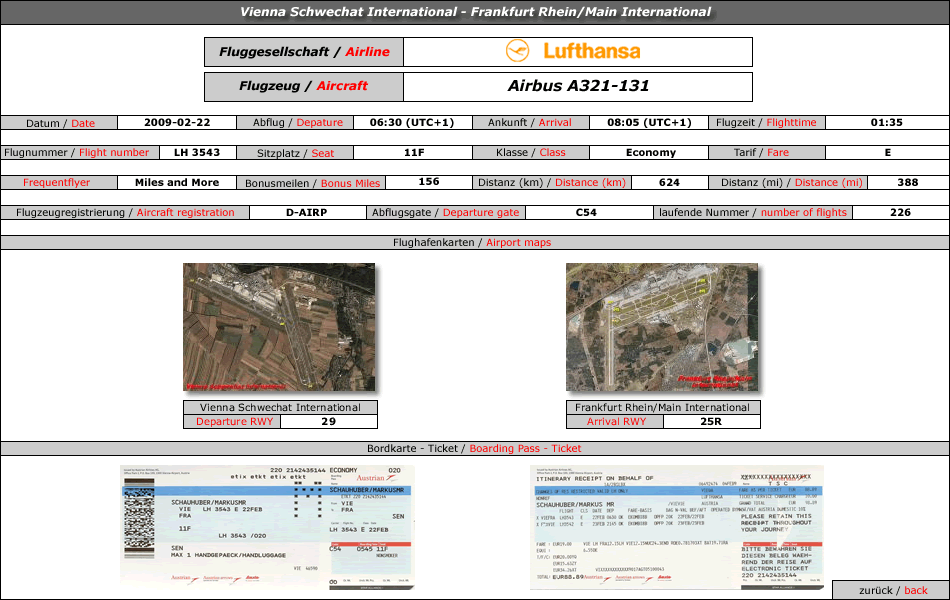Open the Austrian boarding pass image
The width and height of the screenshot is (950, 600).
click(267, 528)
